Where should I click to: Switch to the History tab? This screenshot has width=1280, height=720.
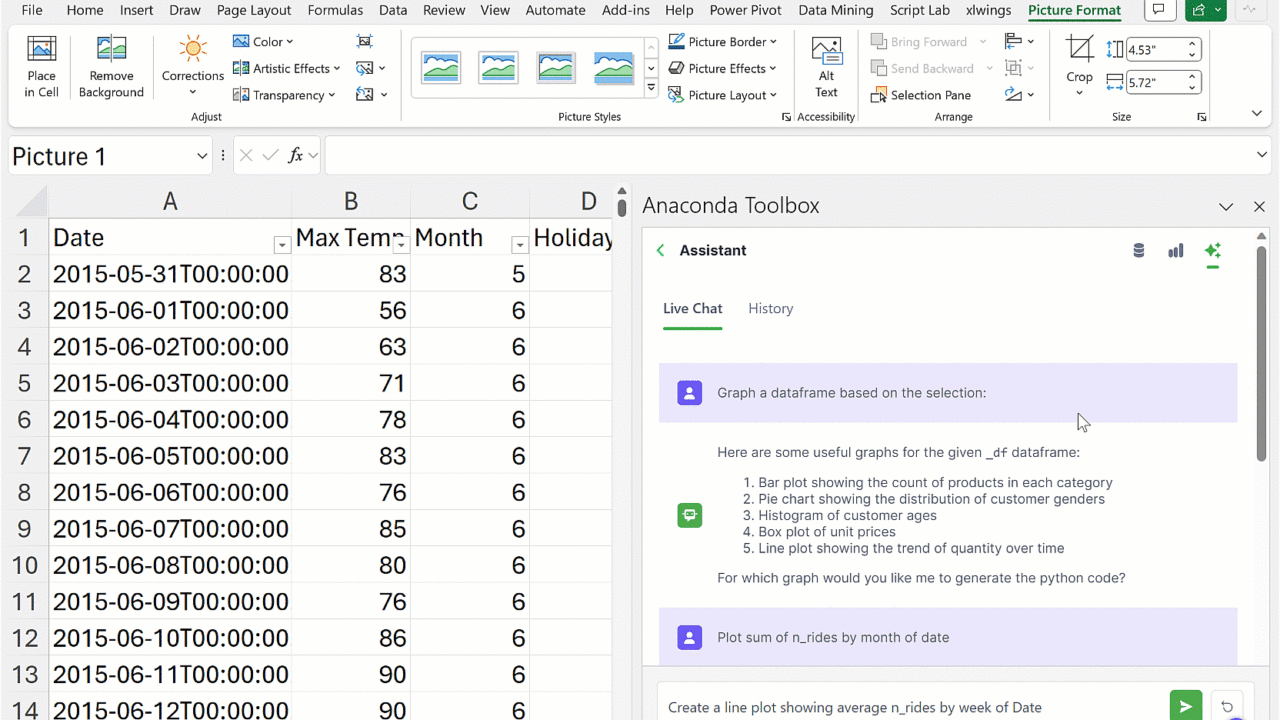[770, 309]
